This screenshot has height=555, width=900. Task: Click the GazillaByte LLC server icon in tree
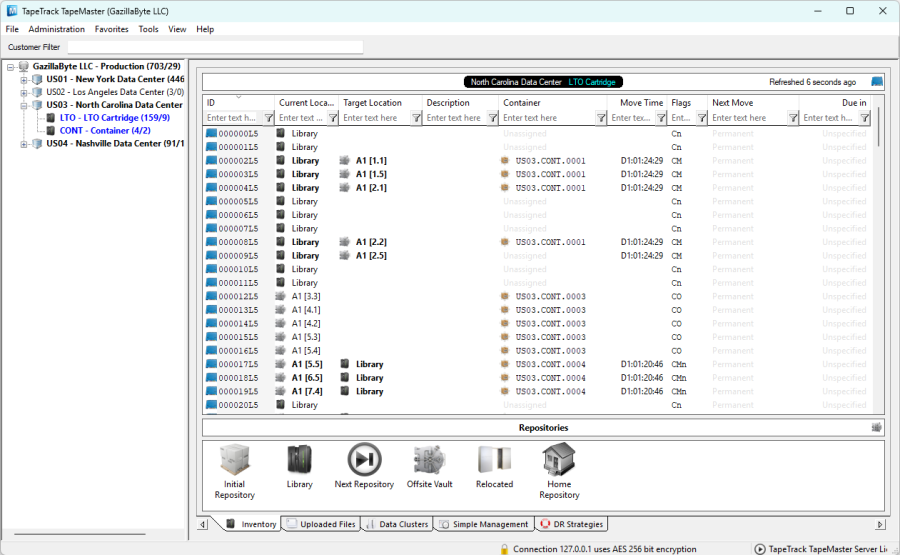click(x=24, y=66)
